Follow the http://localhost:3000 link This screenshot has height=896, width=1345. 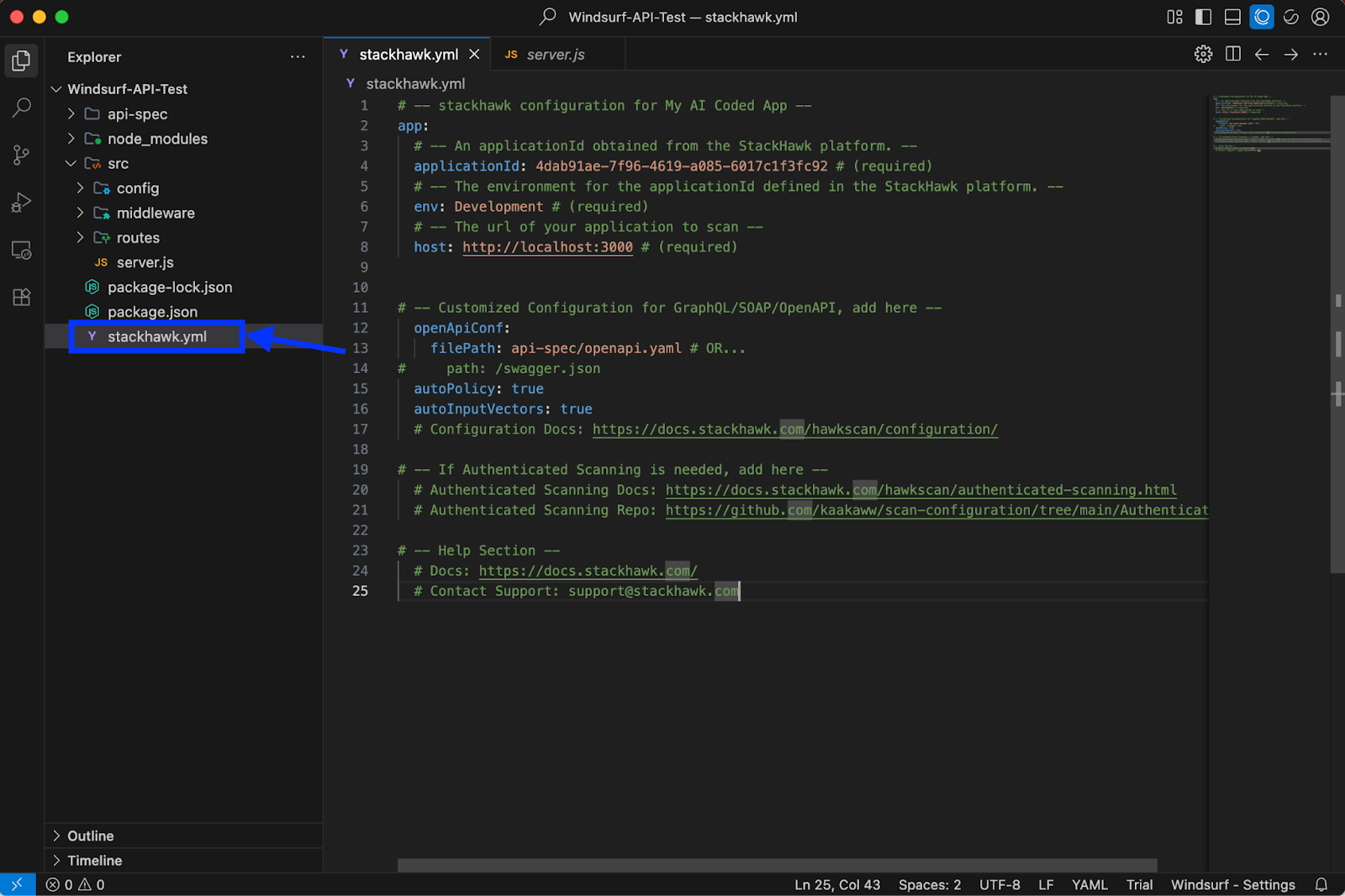click(x=547, y=247)
